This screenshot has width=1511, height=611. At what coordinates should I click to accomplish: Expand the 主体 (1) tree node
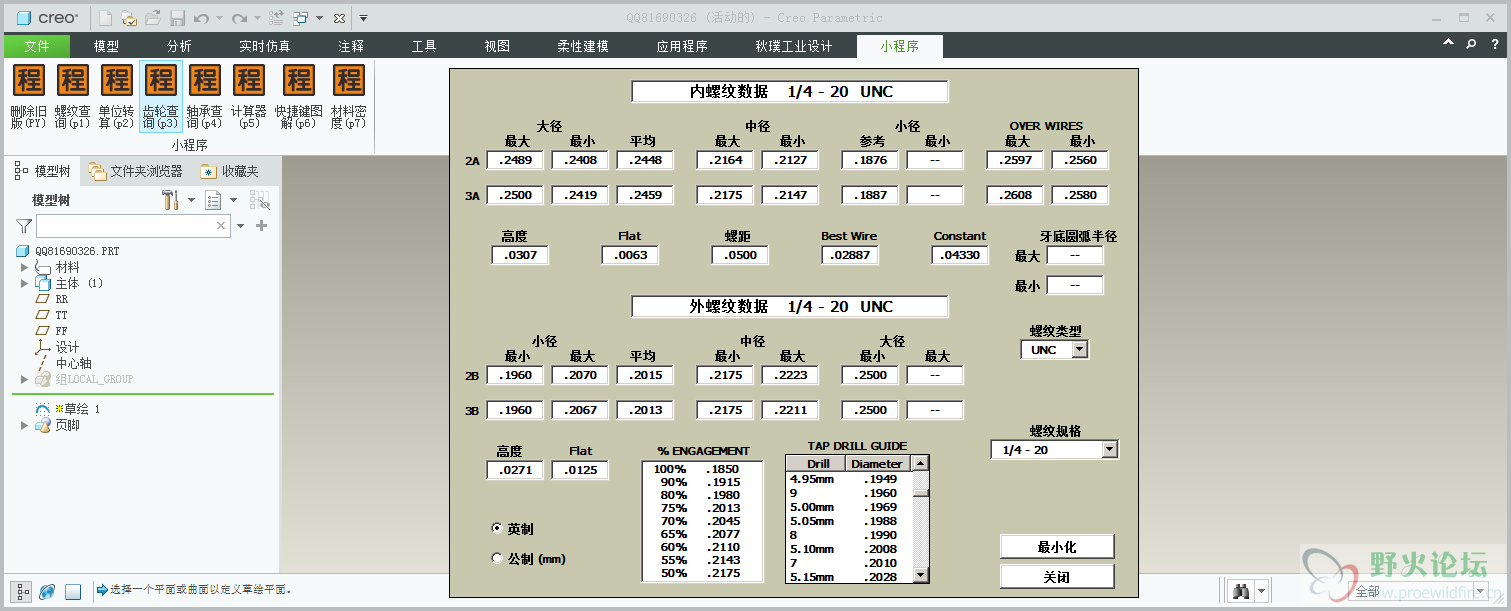[x=24, y=283]
